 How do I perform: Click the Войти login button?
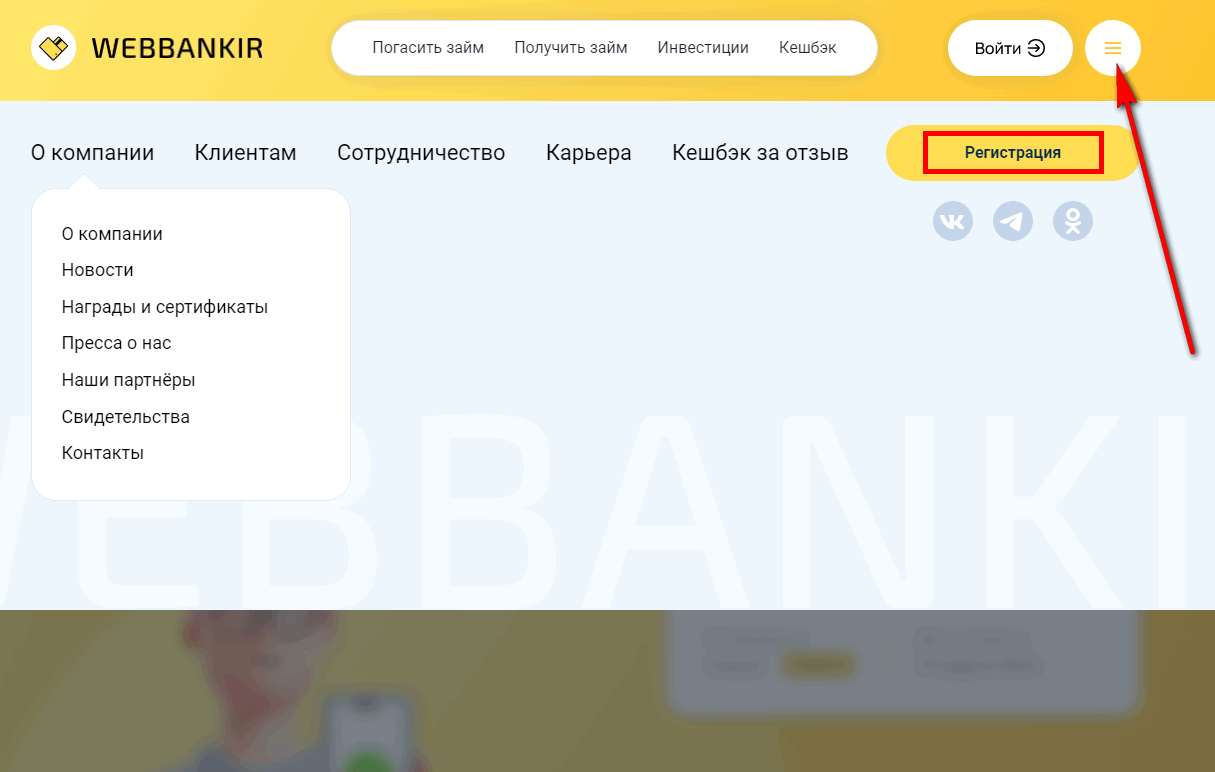(1010, 48)
